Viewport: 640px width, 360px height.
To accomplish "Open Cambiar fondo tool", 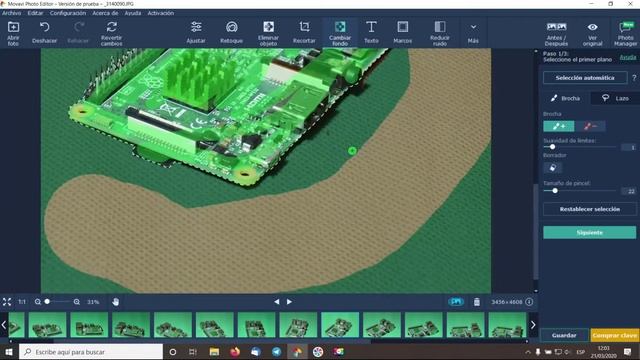I will 340,33.
